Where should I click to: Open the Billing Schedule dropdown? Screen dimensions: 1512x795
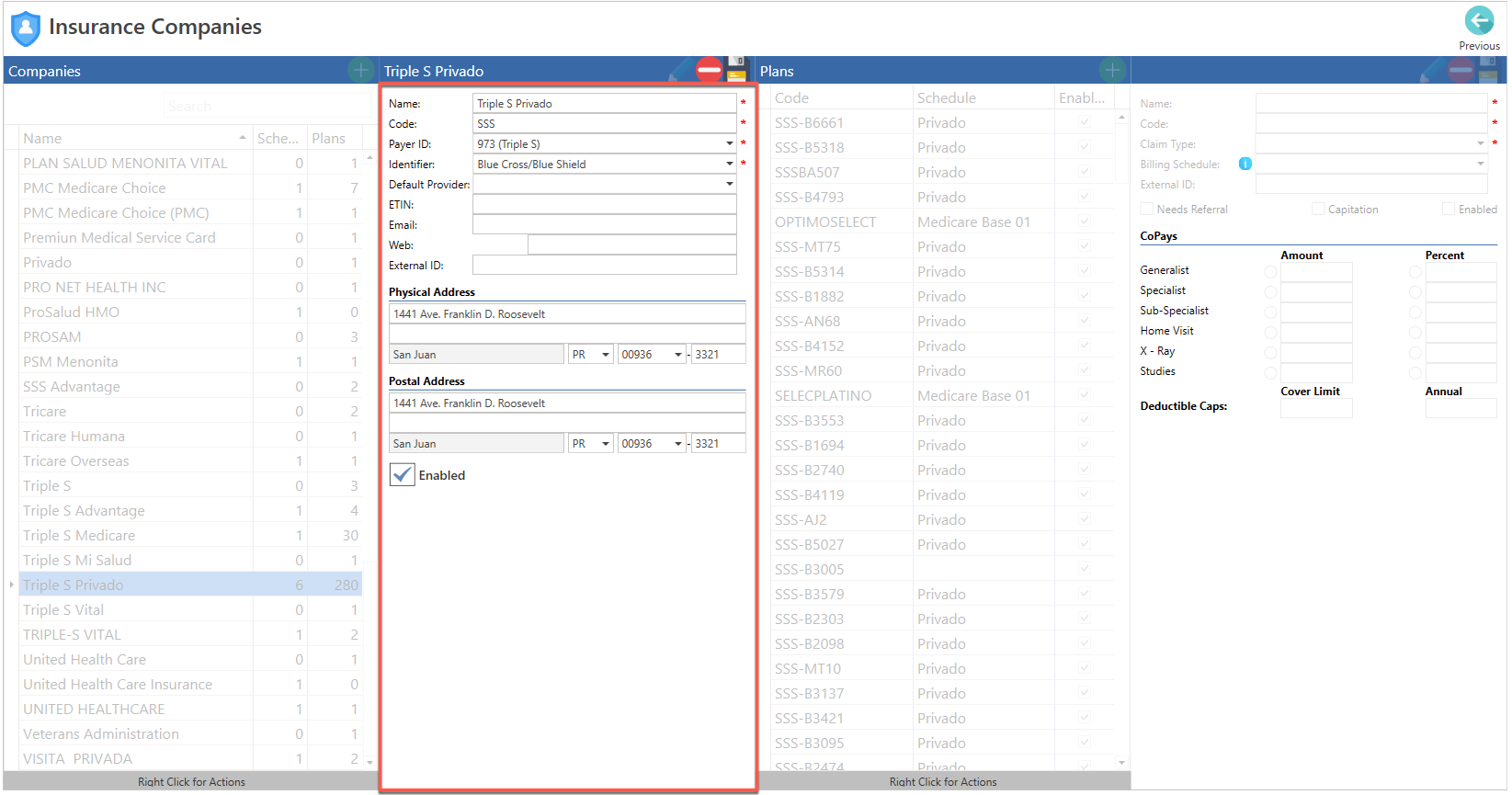[x=1480, y=164]
